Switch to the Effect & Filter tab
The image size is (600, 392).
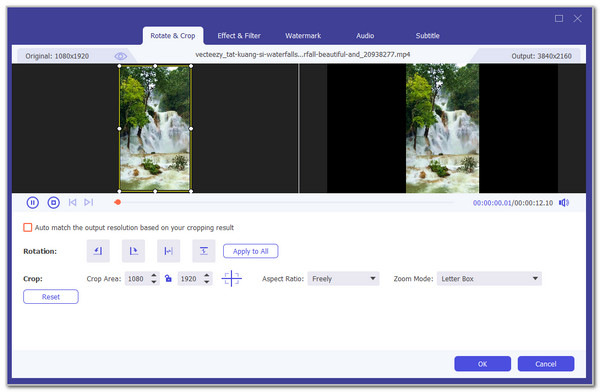pos(239,36)
